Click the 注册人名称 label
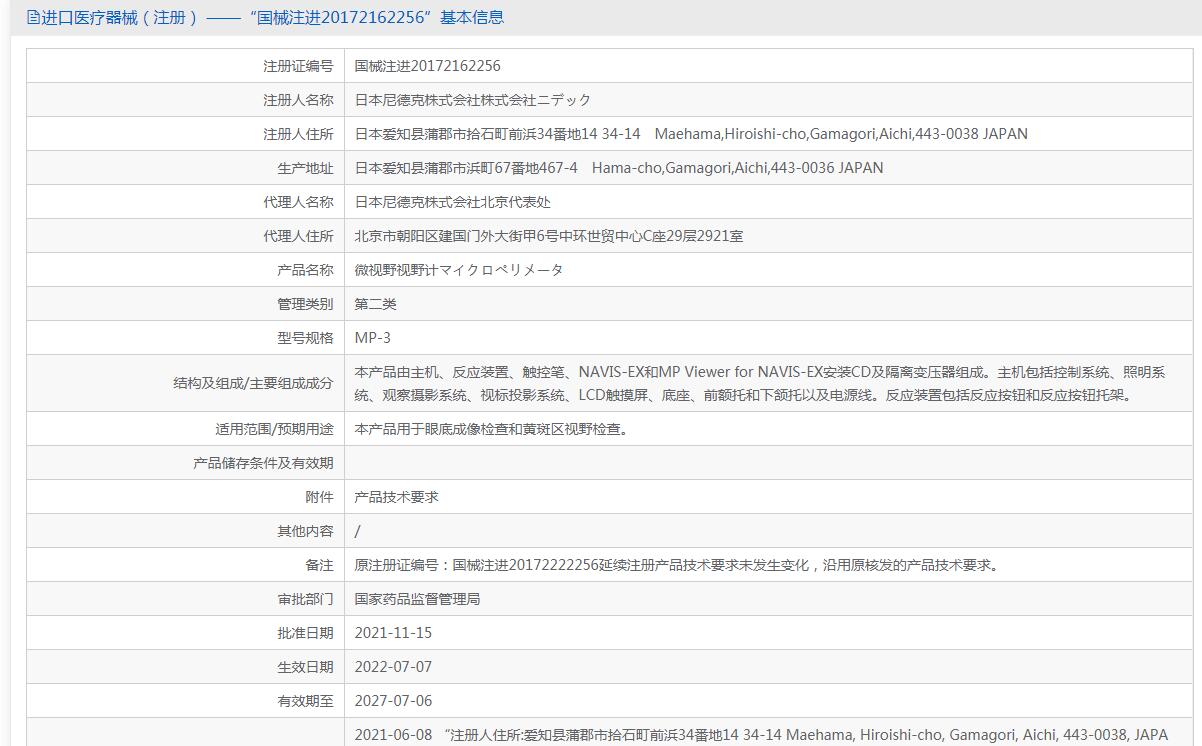 (298, 100)
